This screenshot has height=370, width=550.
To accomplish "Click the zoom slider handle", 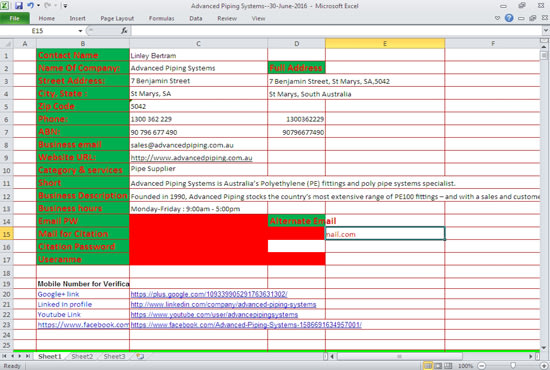I will click(x=513, y=366).
